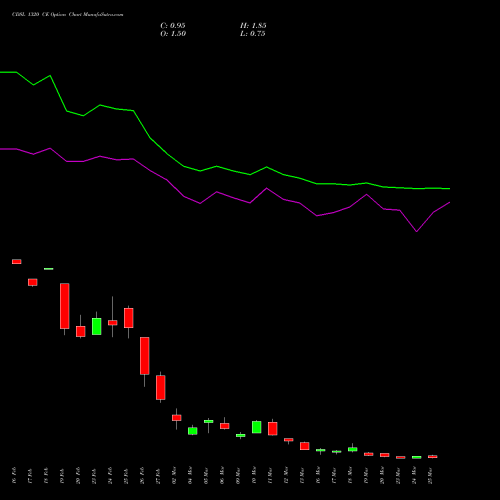Click the close value 'C: 0.95'
This screenshot has height=500, width=500.
click(x=173, y=26)
